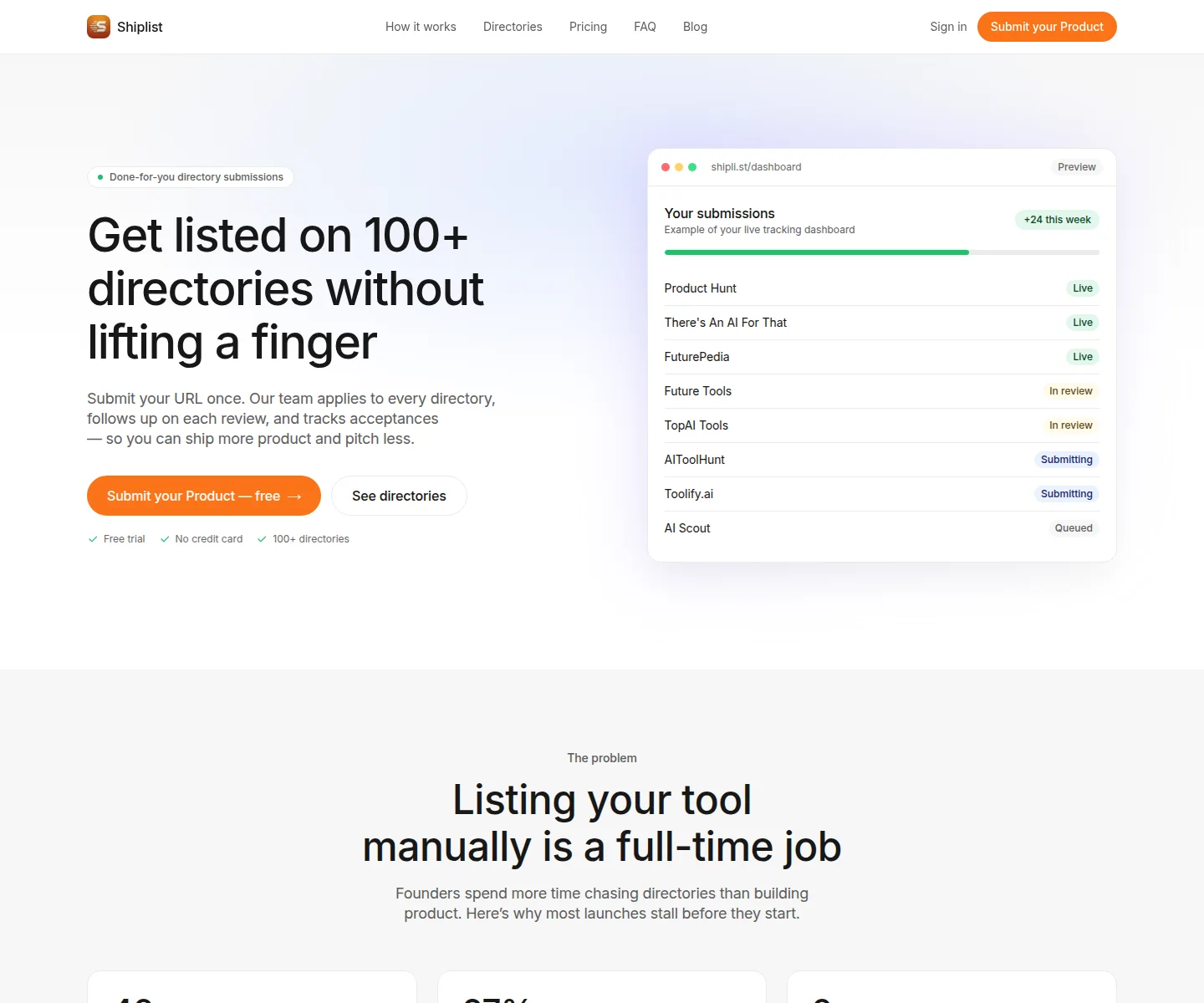The height and width of the screenshot is (1003, 1204).
Task: Click the yellow window dot in dashboard preview
Action: pyautogui.click(x=679, y=167)
